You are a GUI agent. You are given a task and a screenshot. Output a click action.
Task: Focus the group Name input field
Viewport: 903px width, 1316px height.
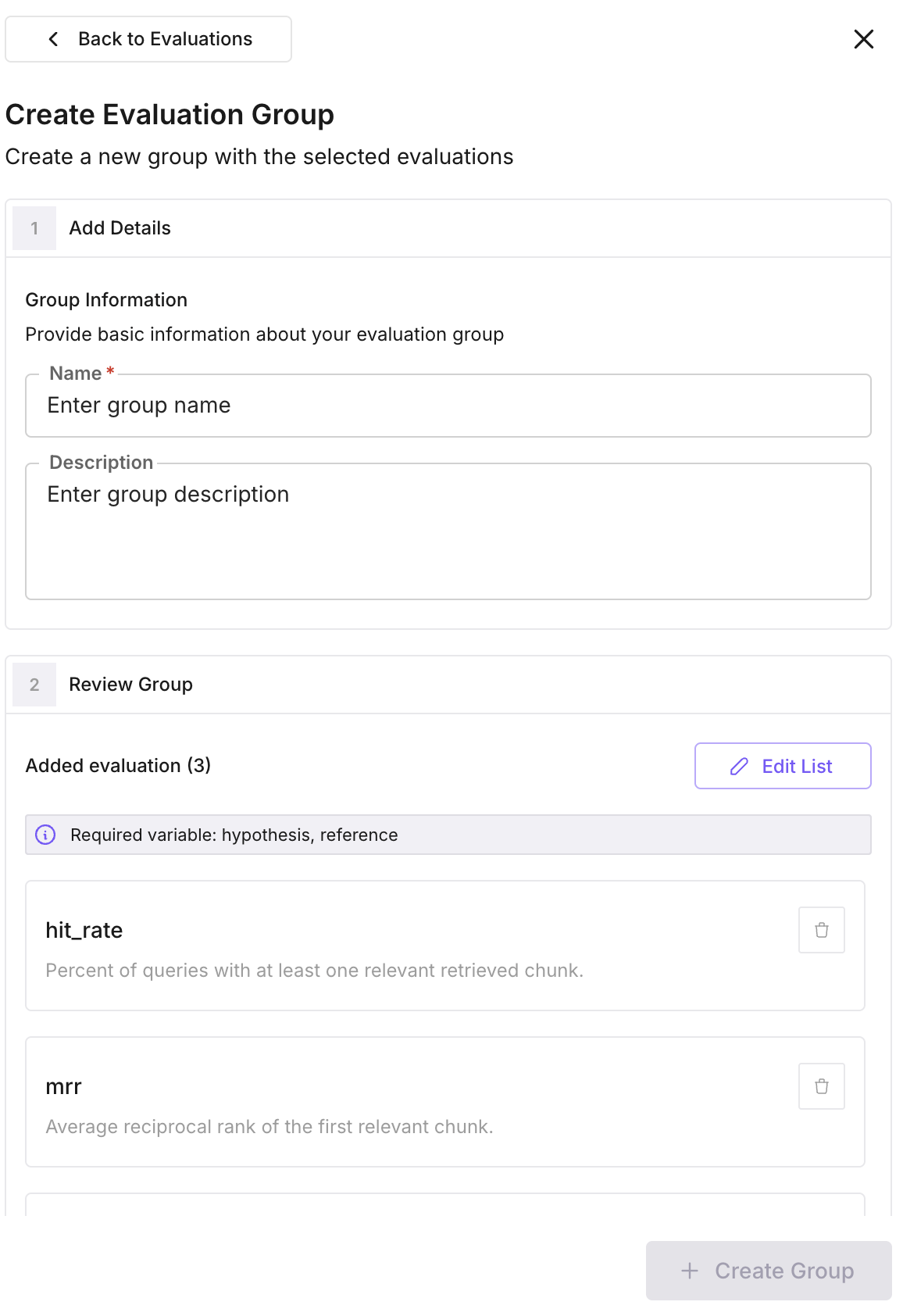[448, 406]
